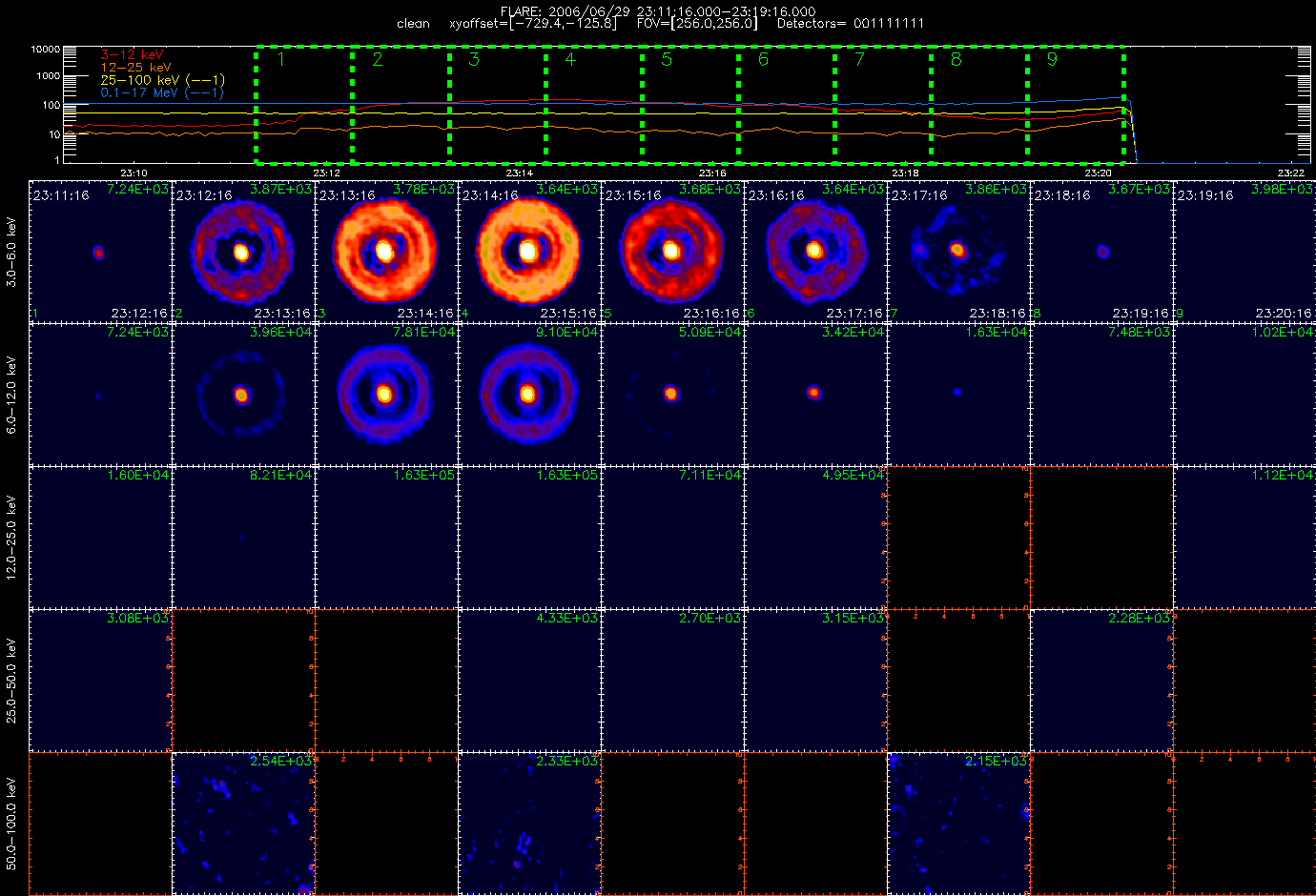Open the 3–6 keV image labeled 3.87E+03
The width and height of the screenshot is (1316, 896).
point(243,252)
